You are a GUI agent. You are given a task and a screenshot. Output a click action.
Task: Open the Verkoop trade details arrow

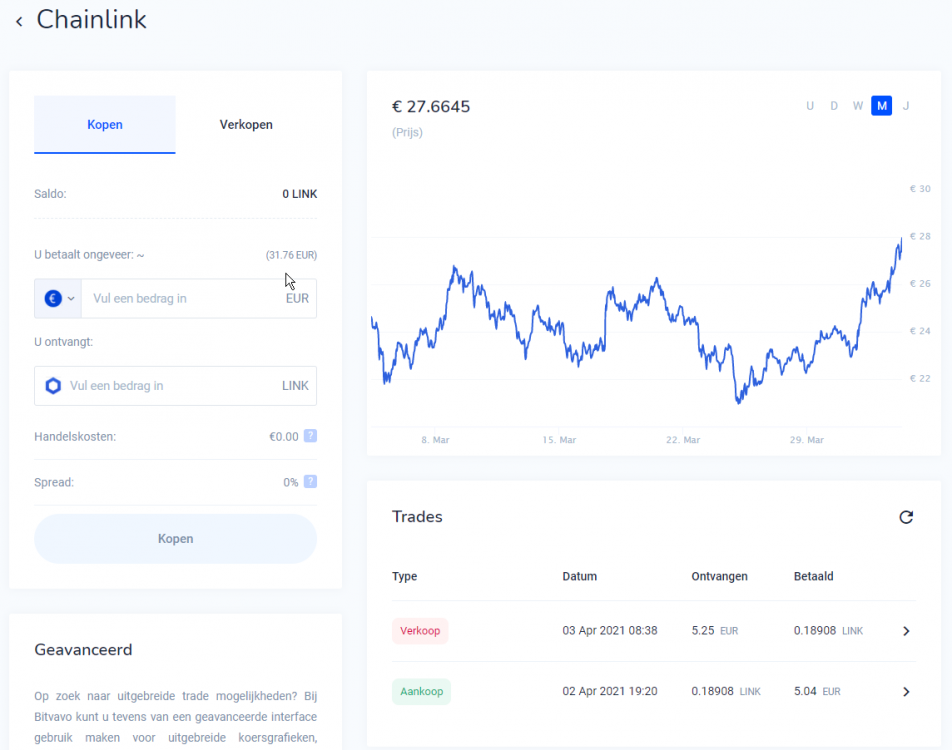906,631
